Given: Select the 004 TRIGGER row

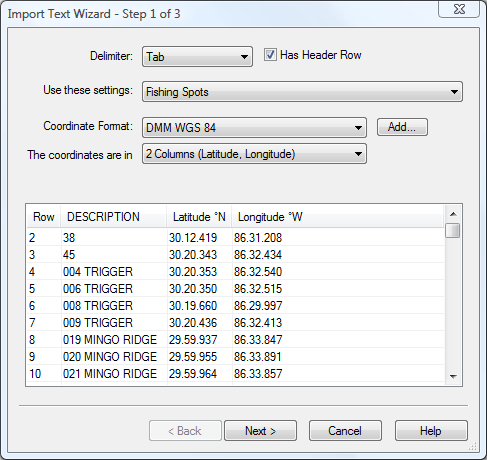Looking at the screenshot, I should pyautogui.click(x=235, y=272).
